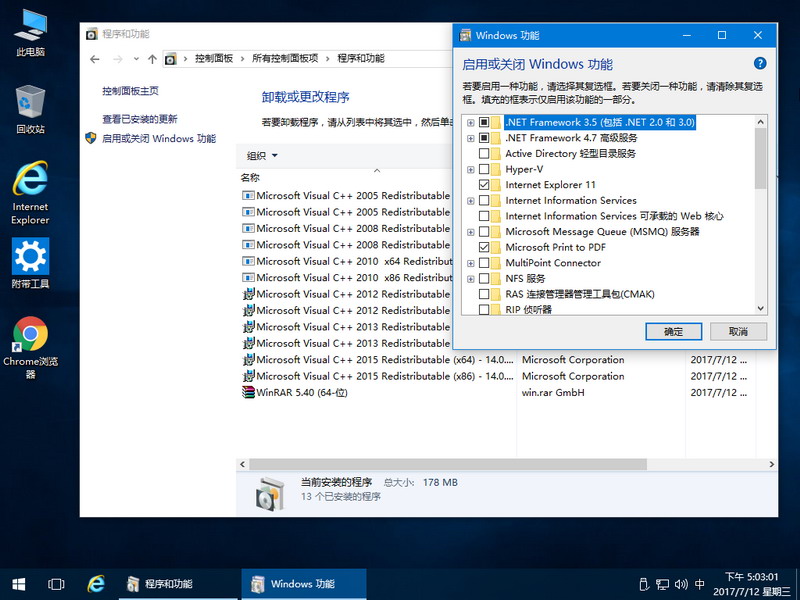Click the back arrow in 程序和功能 window
Screen dimensions: 800x600
tap(94, 59)
